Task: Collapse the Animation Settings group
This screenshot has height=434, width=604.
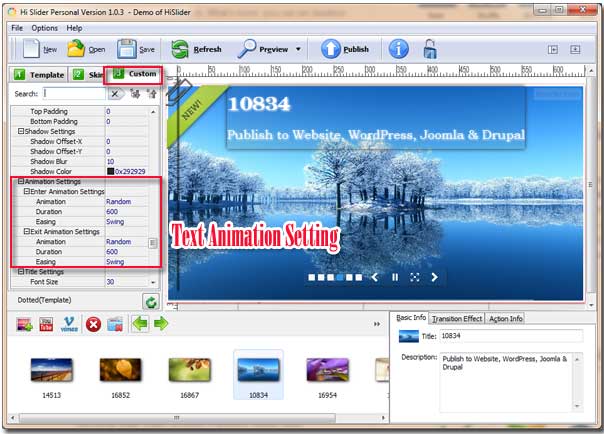Action: [x=21, y=181]
